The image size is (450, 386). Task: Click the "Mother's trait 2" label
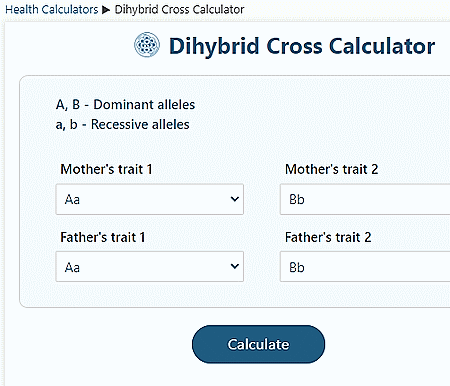click(x=332, y=169)
